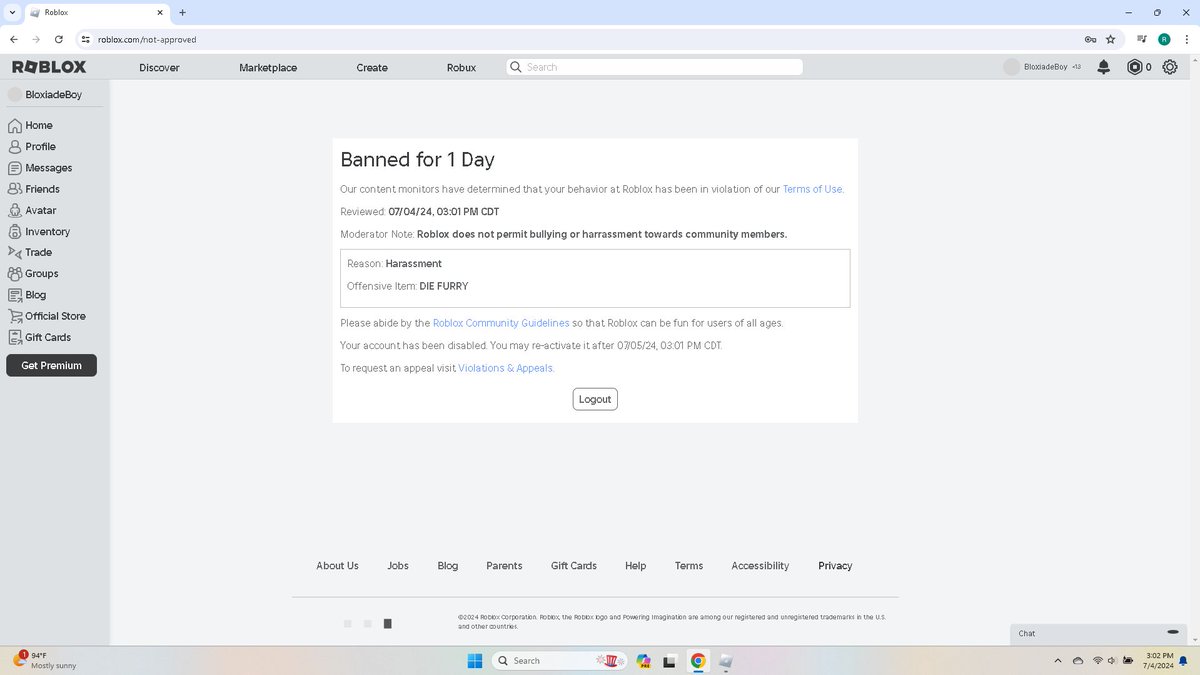Click the Chrome icon in the taskbar
This screenshot has height=675, width=1200.
pyautogui.click(x=698, y=660)
